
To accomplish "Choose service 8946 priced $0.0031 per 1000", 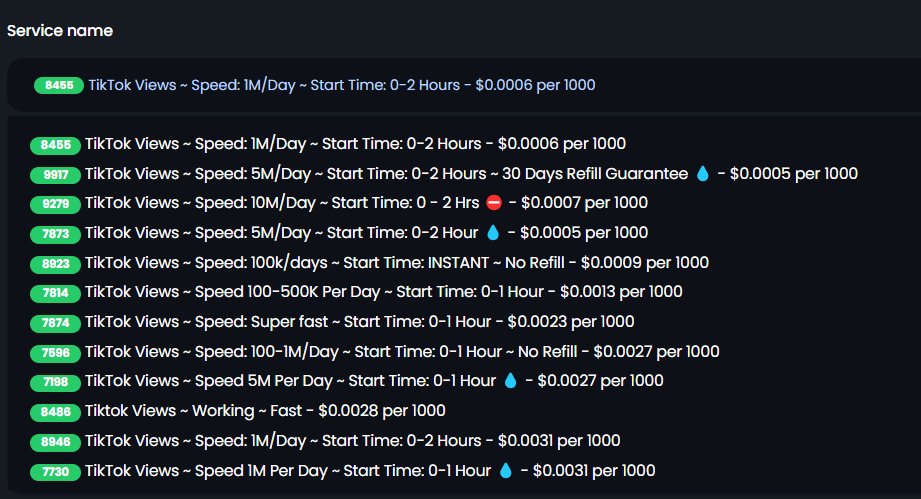I will click(325, 441).
